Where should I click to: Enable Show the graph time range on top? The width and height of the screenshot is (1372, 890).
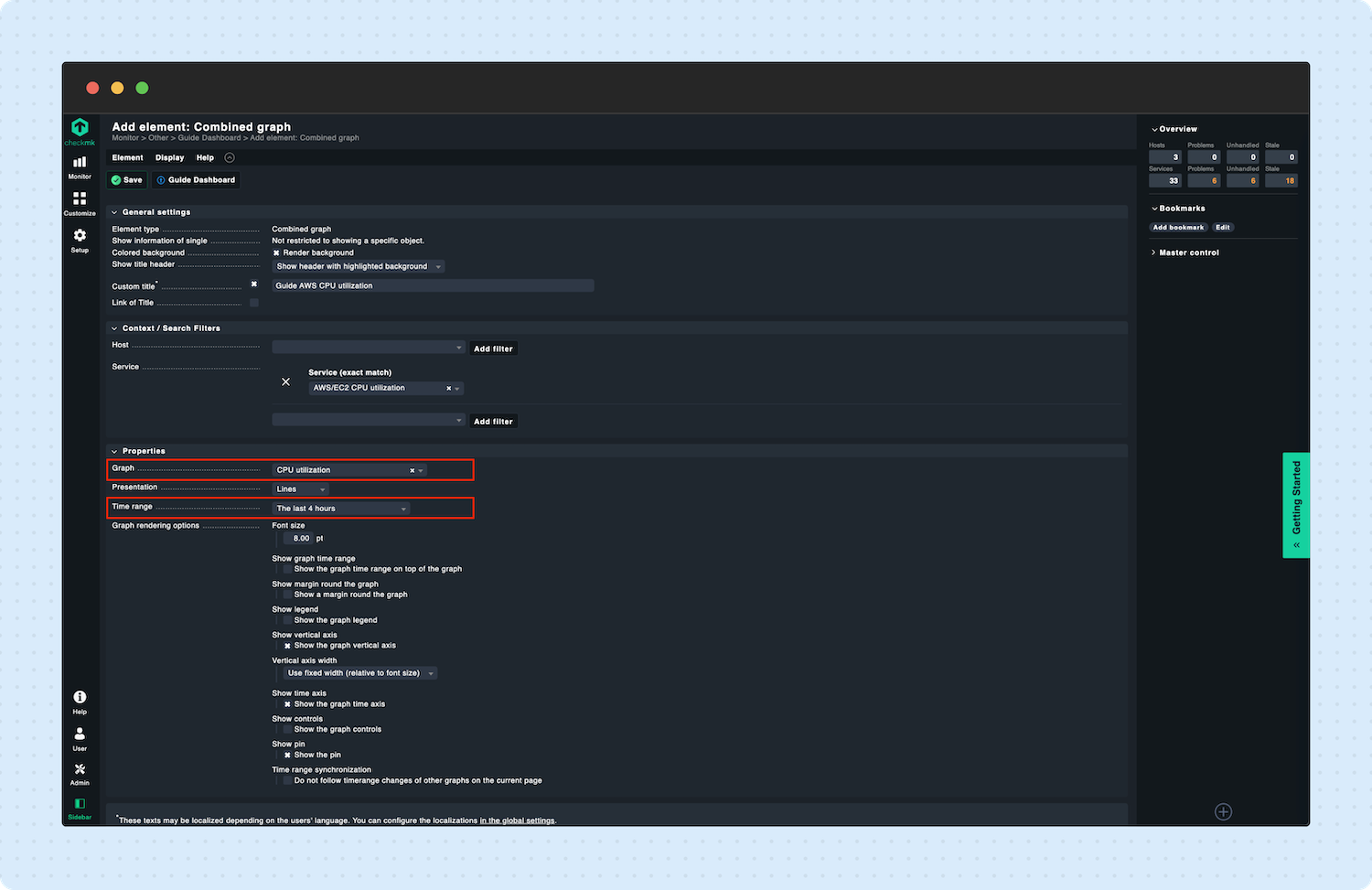[287, 569]
